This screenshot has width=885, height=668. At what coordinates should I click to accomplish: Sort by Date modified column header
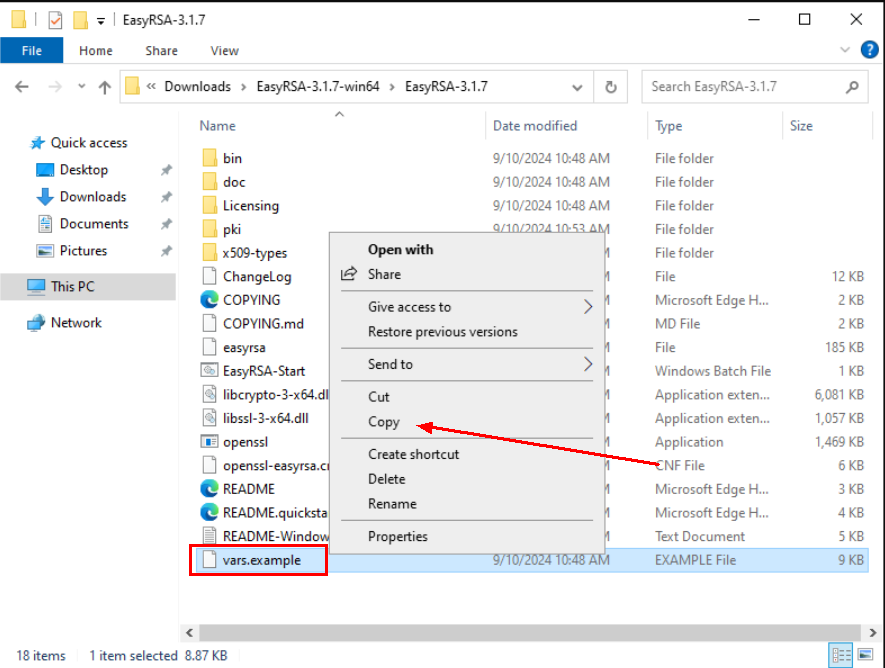click(x=535, y=126)
